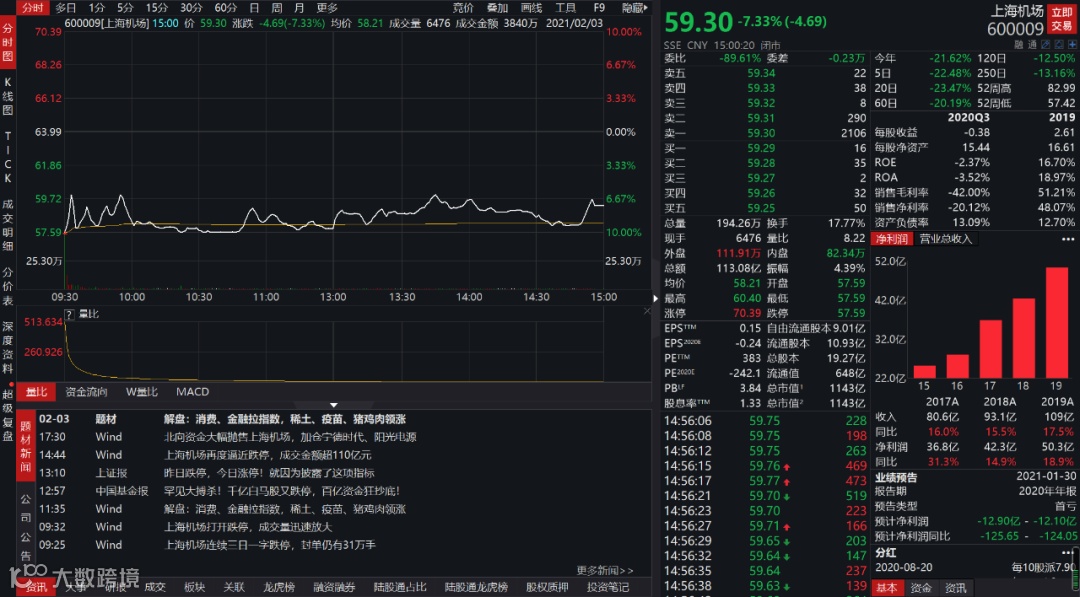Open the 分时图 sidebar view
The image size is (1080, 597).
tap(8, 42)
